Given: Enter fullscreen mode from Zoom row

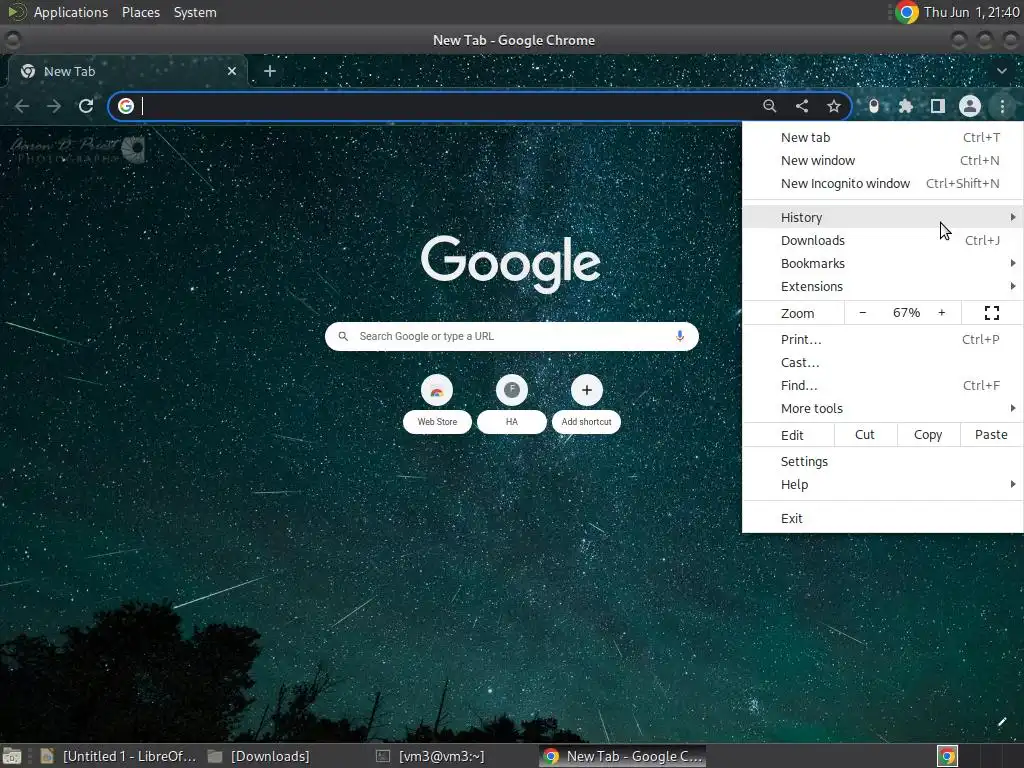Looking at the screenshot, I should tap(991, 313).
